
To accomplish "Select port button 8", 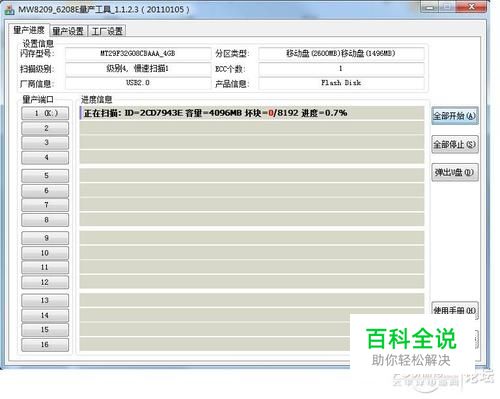I will [45, 220].
